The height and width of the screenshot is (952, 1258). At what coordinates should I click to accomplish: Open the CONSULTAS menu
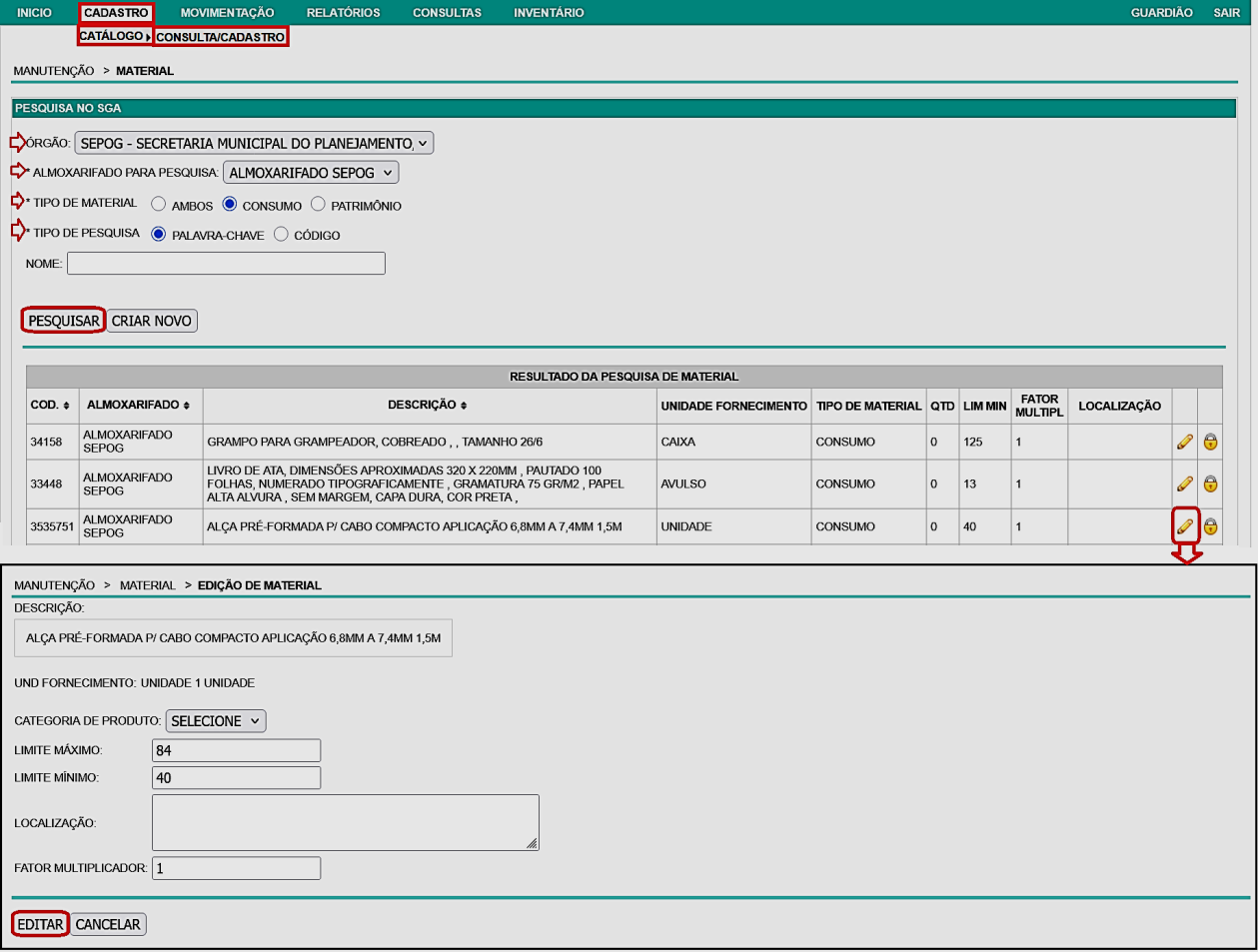coord(447,13)
